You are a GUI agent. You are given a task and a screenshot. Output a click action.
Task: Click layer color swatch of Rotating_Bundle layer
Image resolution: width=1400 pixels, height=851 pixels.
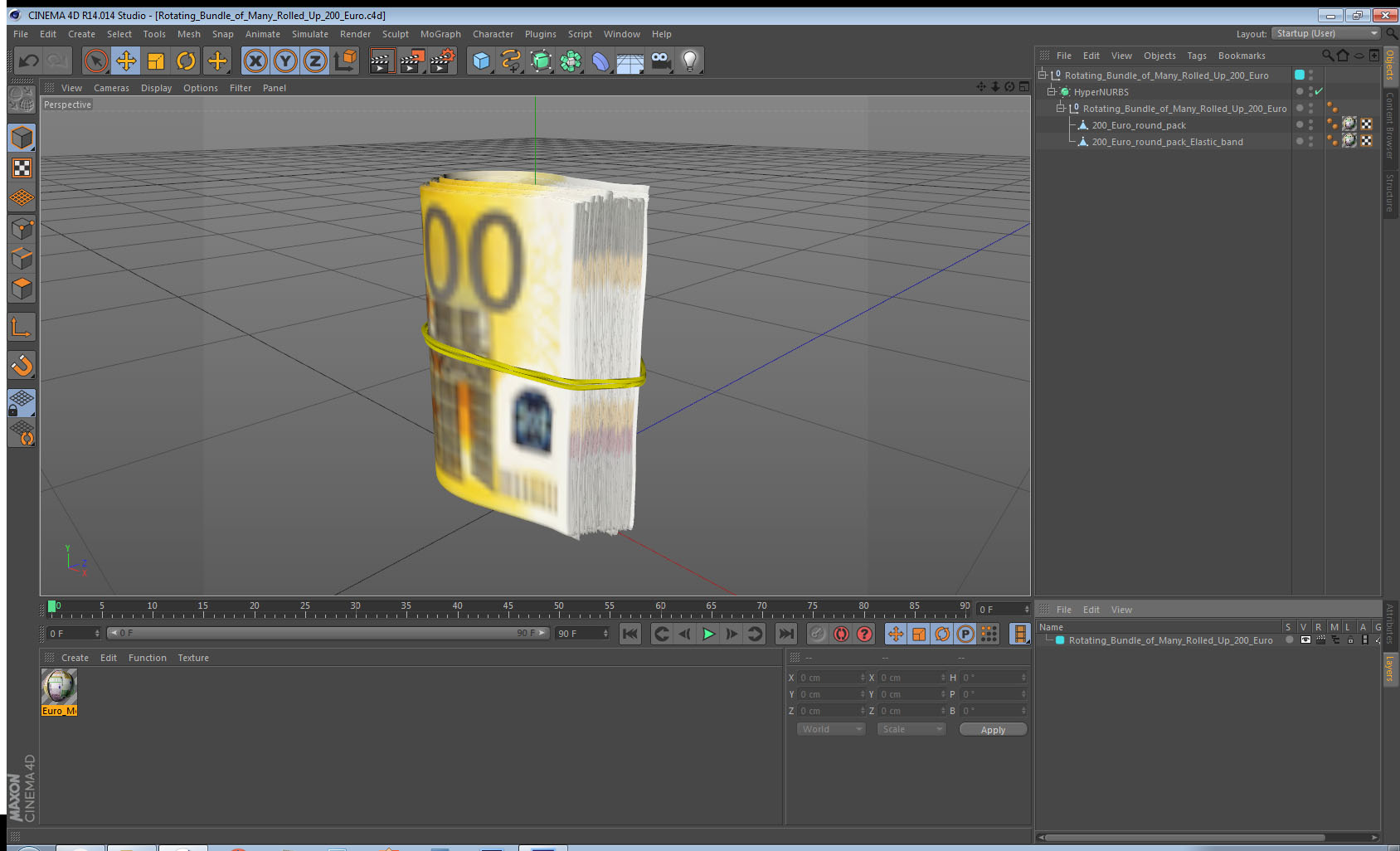pos(1059,640)
